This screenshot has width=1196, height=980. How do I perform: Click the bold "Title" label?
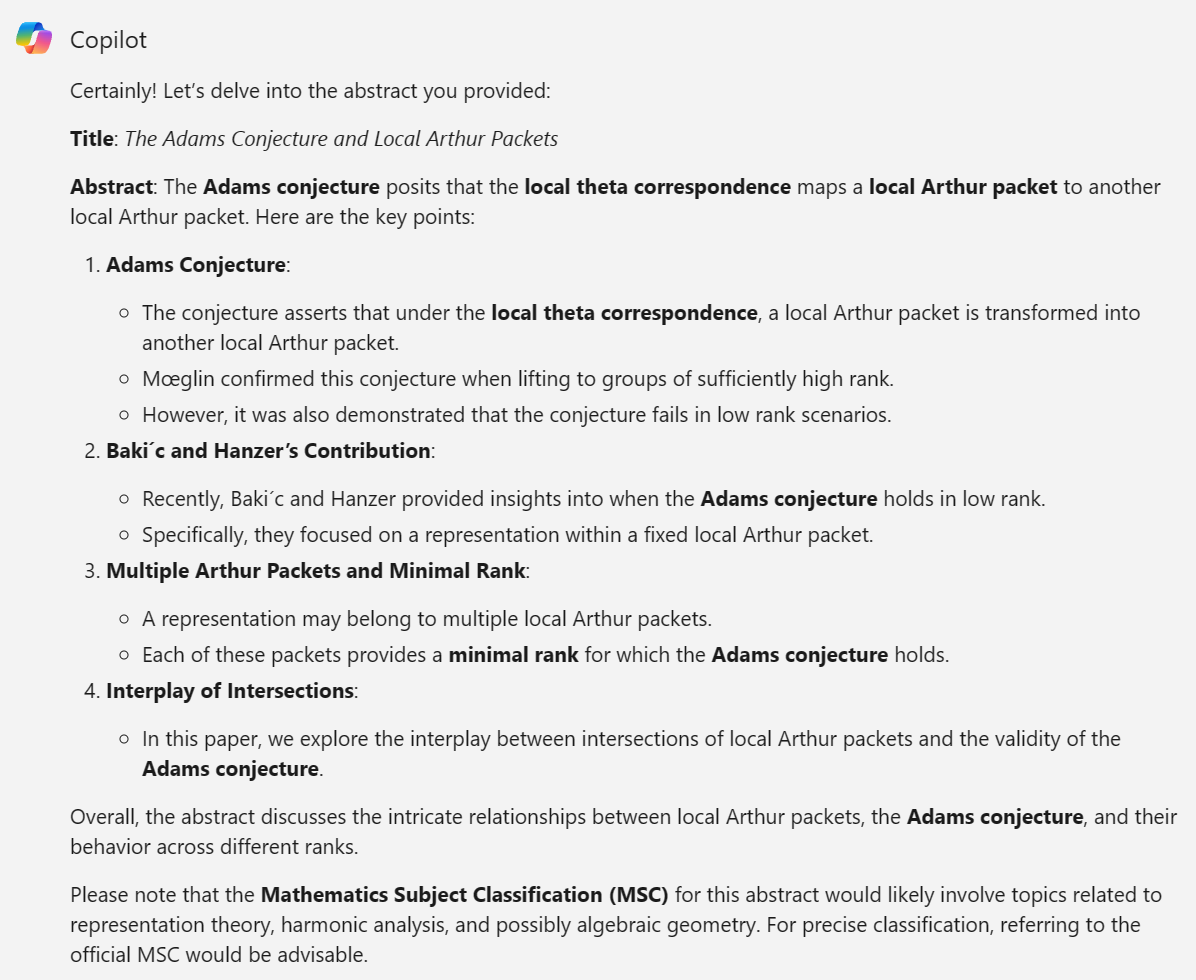[x=92, y=139]
